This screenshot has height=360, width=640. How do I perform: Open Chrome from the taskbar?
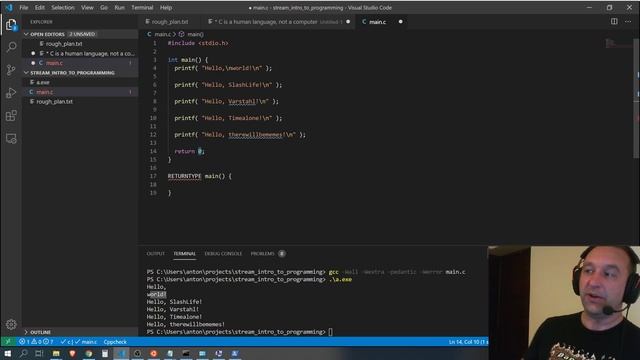pos(89,353)
